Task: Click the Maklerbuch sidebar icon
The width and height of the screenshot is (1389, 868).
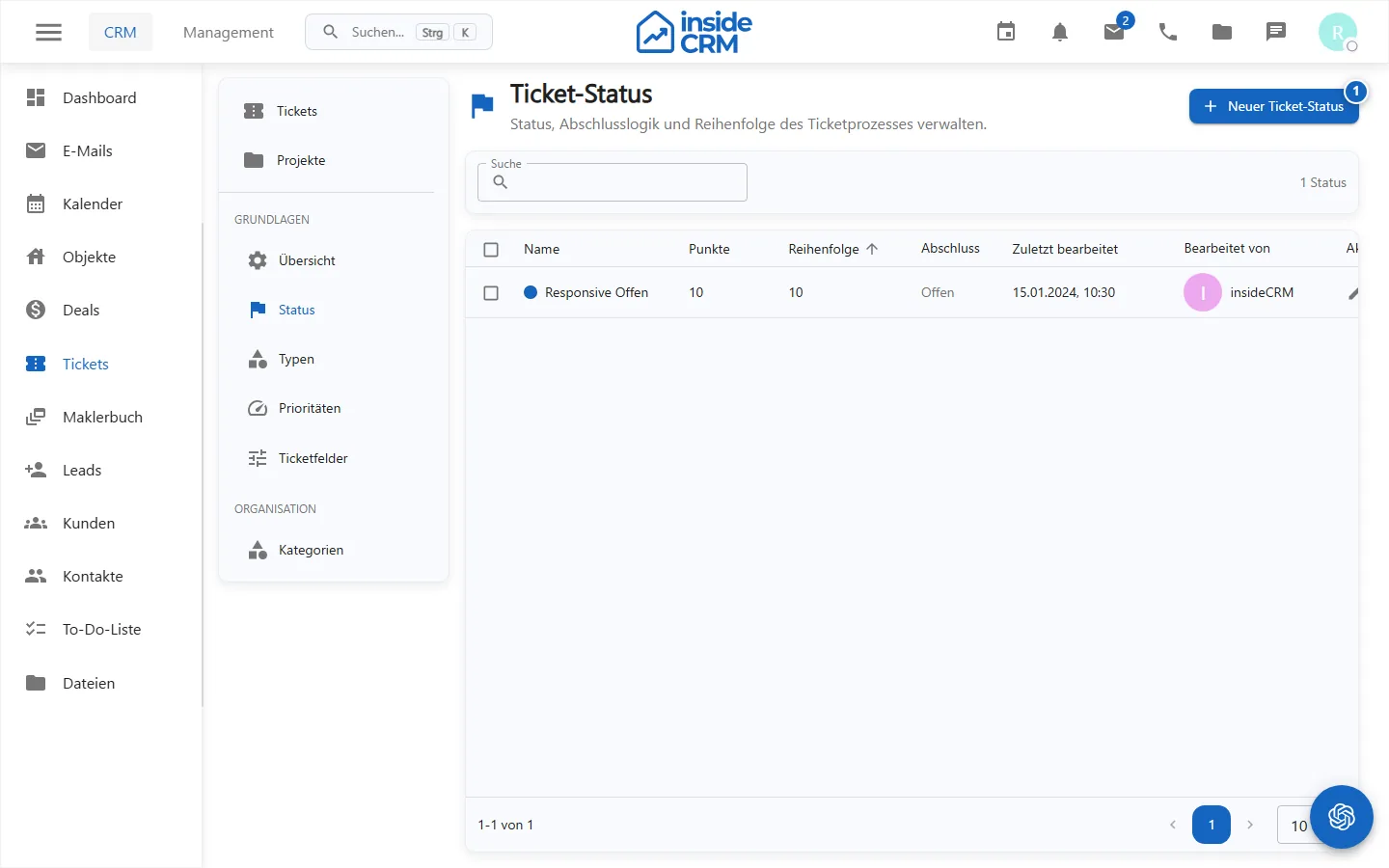Action: 36,417
